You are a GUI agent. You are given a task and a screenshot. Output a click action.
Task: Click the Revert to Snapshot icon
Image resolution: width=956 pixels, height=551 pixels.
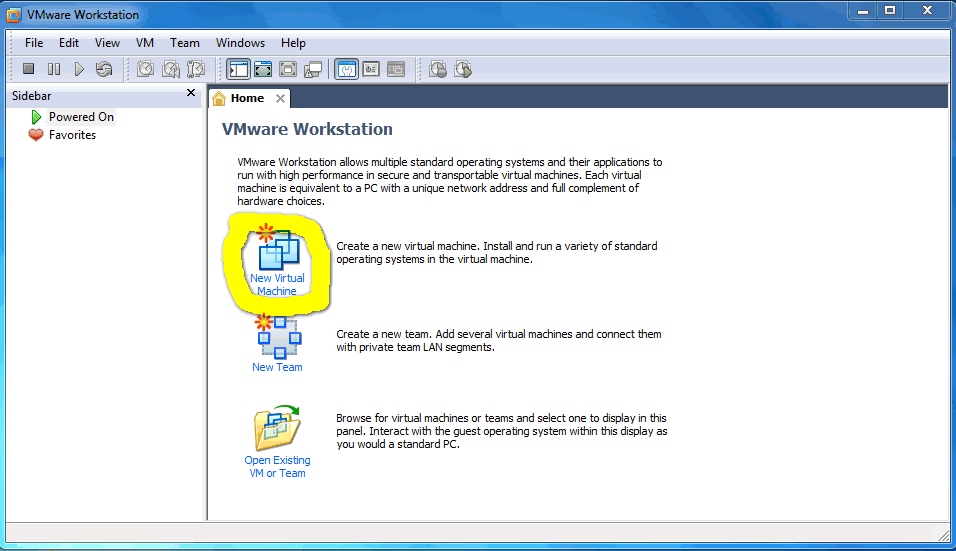pos(171,69)
